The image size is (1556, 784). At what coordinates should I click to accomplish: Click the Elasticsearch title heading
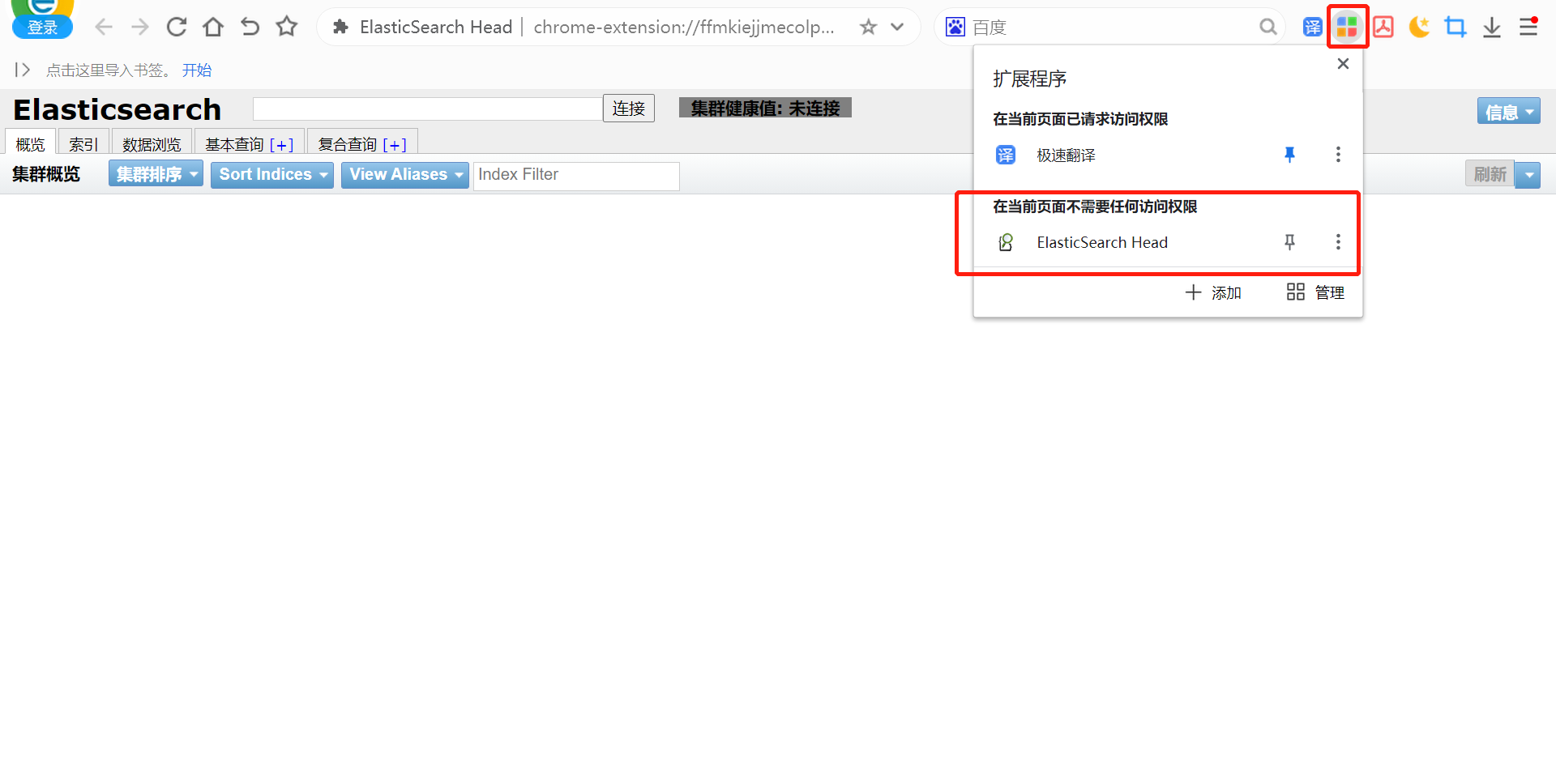pyautogui.click(x=118, y=109)
